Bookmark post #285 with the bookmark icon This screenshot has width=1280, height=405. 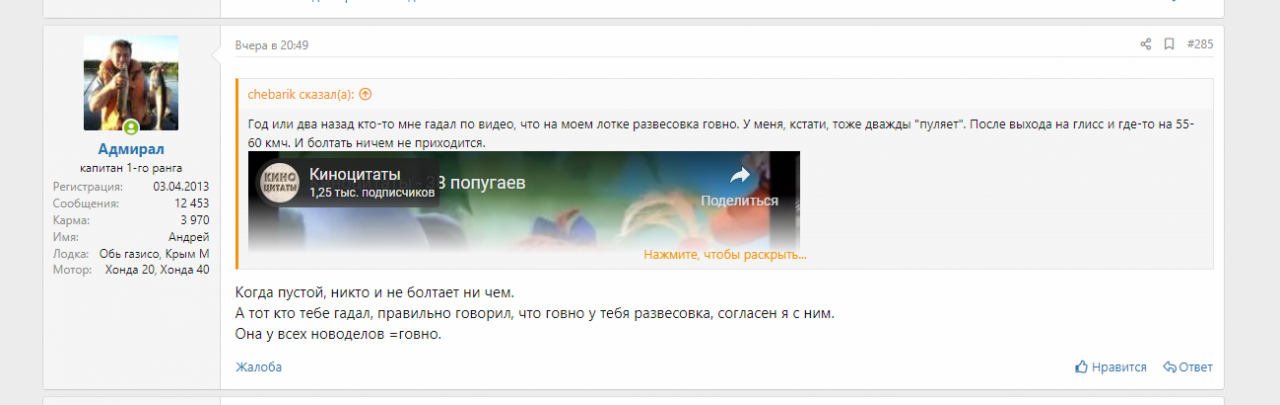[1168, 45]
